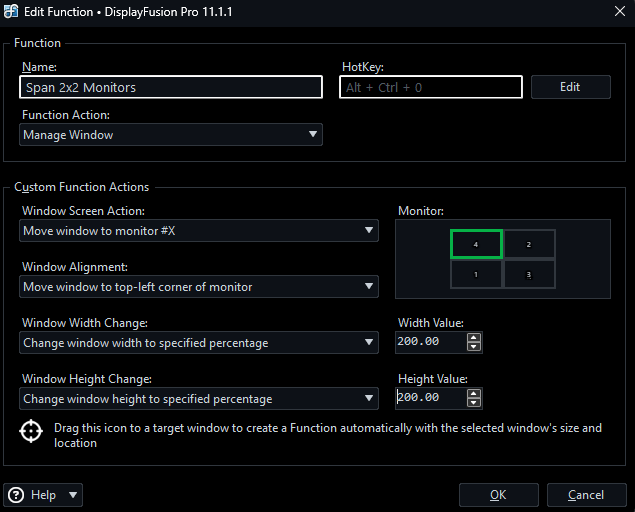This screenshot has width=635, height=512.
Task: Select monitor 1 in the monitor layout
Action: pyautogui.click(x=476, y=274)
